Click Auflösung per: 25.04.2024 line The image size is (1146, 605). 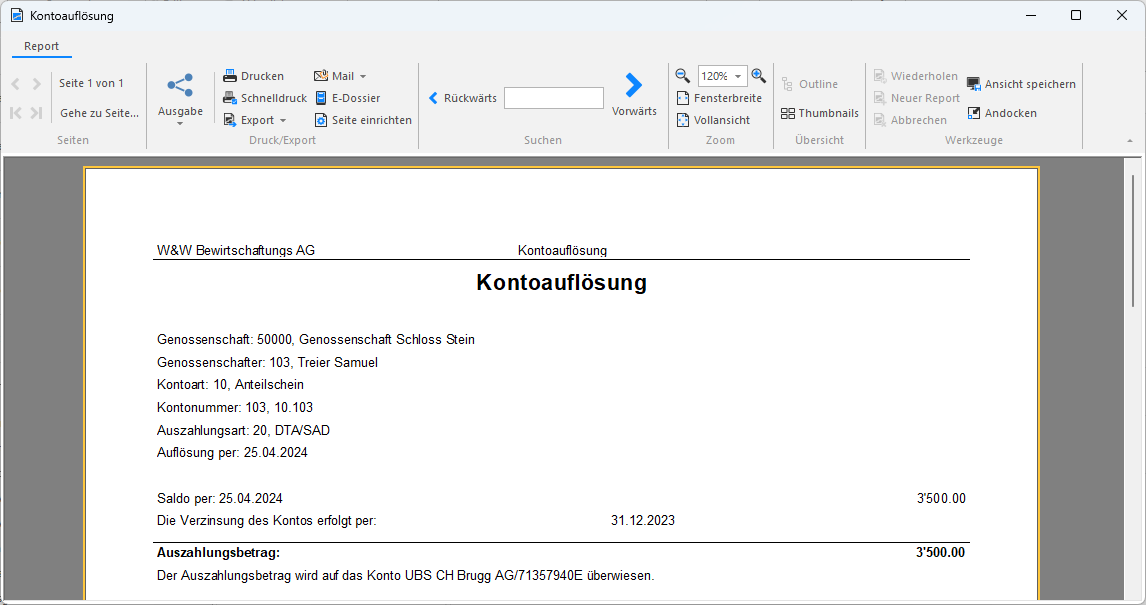(232, 452)
